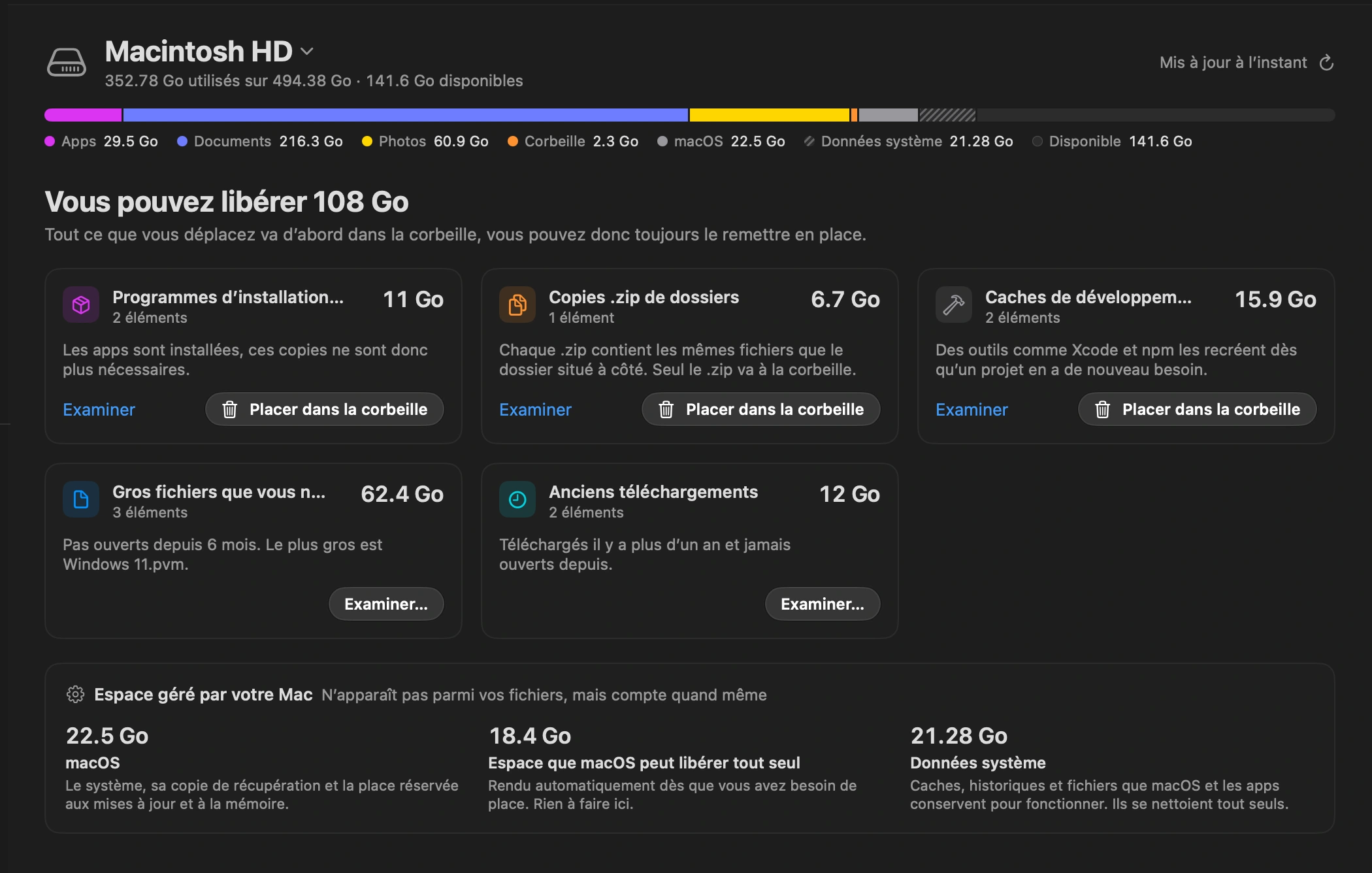The image size is (1372, 873).
Task: Click the blue file icon for Gros fichiers
Action: click(81, 499)
